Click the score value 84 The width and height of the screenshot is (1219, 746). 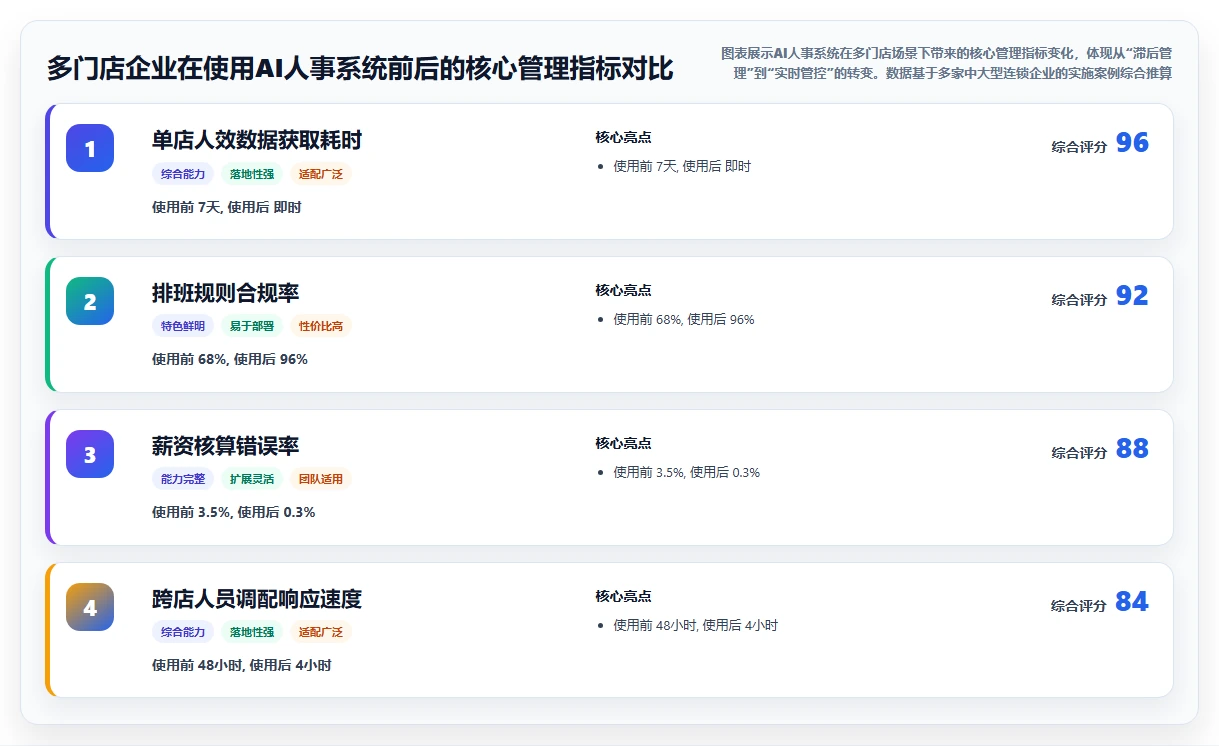[1132, 602]
